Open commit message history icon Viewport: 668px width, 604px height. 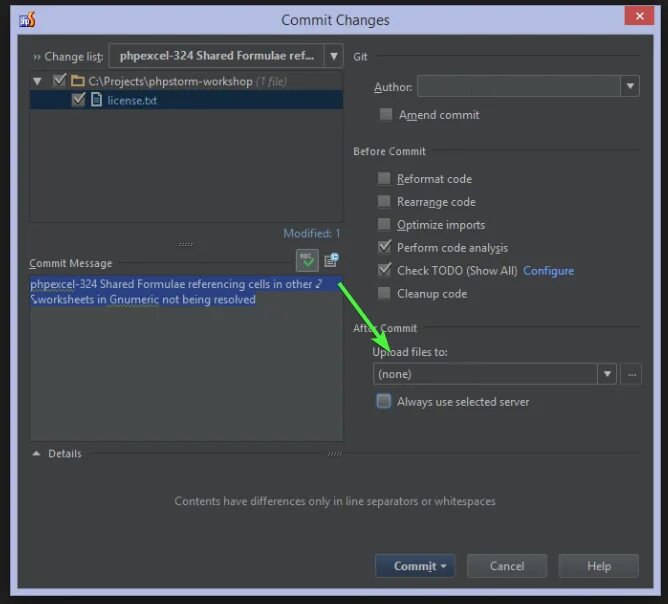[x=331, y=259]
